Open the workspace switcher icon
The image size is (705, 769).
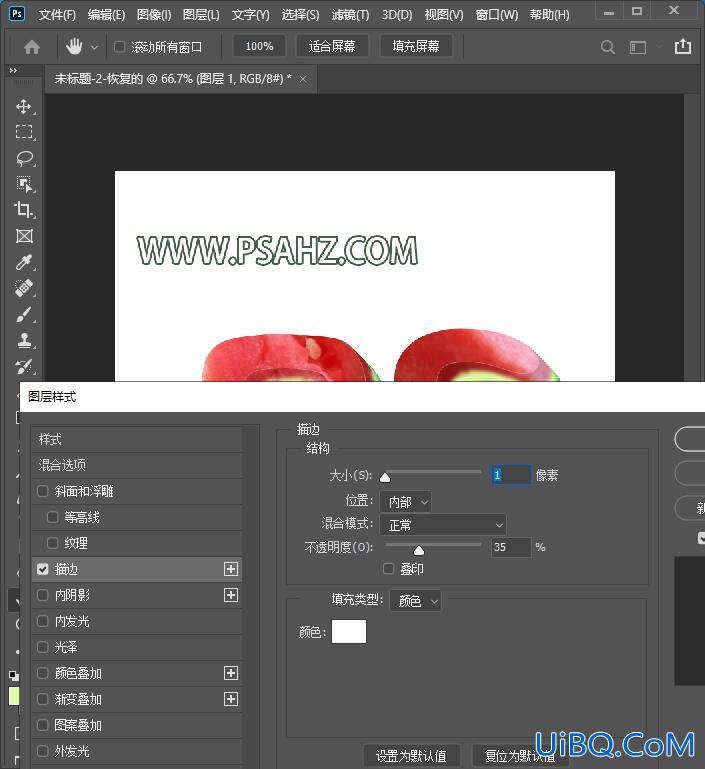coord(638,47)
